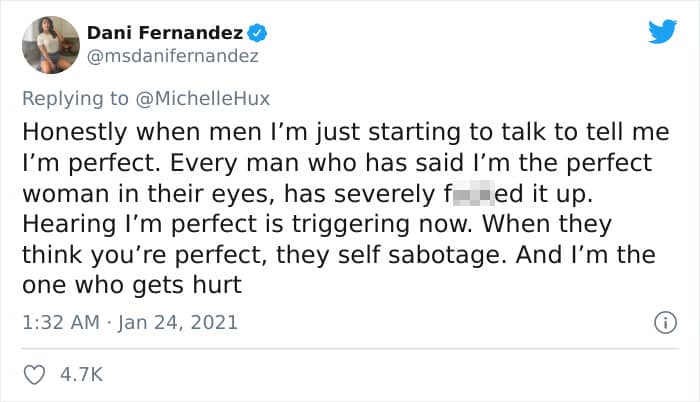Click the 4.7K likes count
700x402 pixels.
click(81, 376)
